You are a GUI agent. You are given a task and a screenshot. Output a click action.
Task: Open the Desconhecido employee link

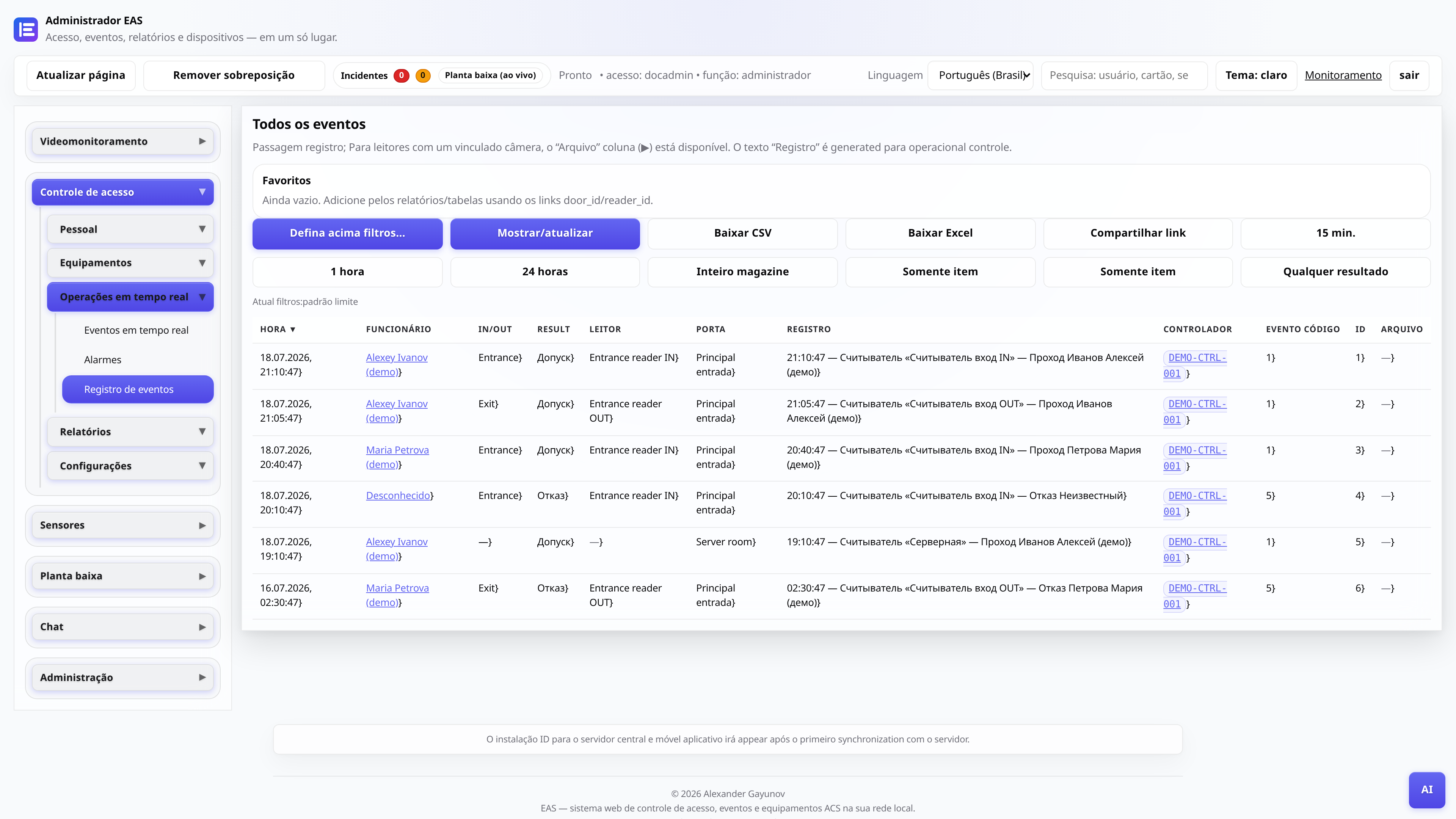pos(398,496)
